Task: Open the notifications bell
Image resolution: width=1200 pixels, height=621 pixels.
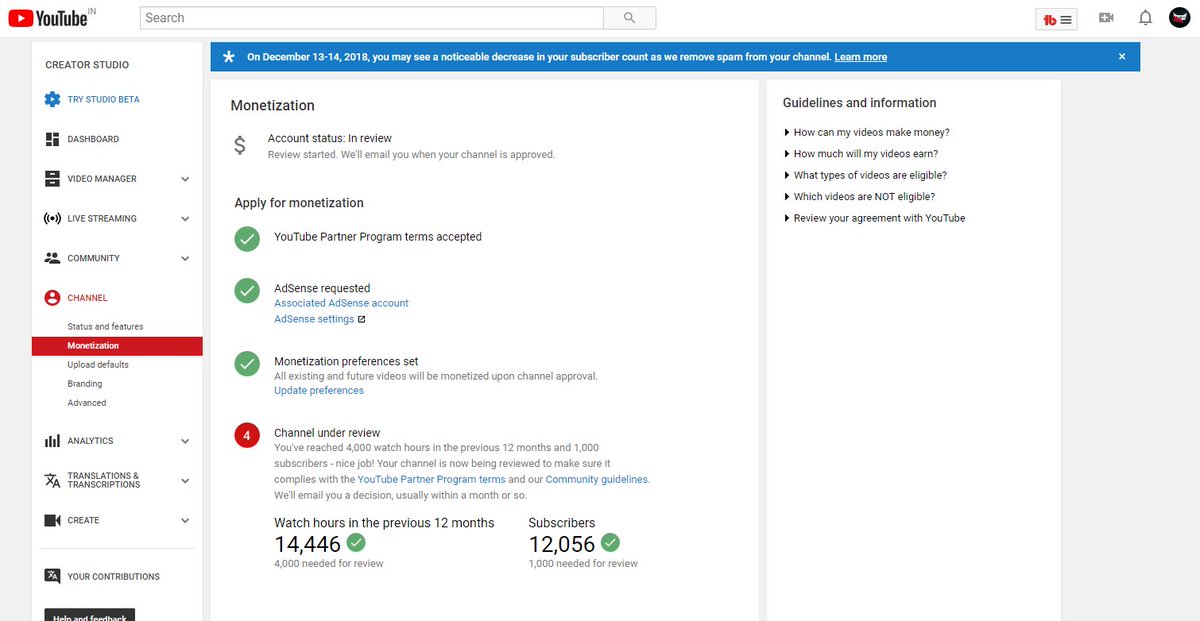Action: (1146, 18)
